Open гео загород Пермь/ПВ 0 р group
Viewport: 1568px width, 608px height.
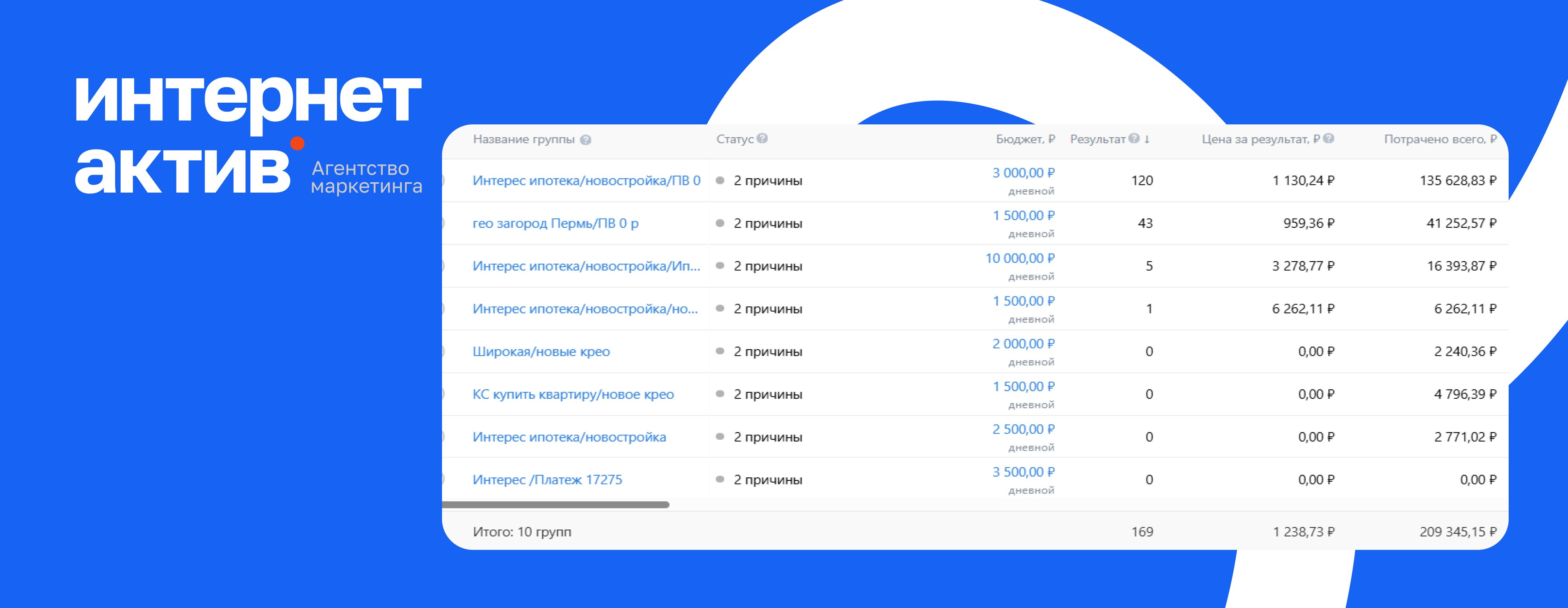click(555, 223)
